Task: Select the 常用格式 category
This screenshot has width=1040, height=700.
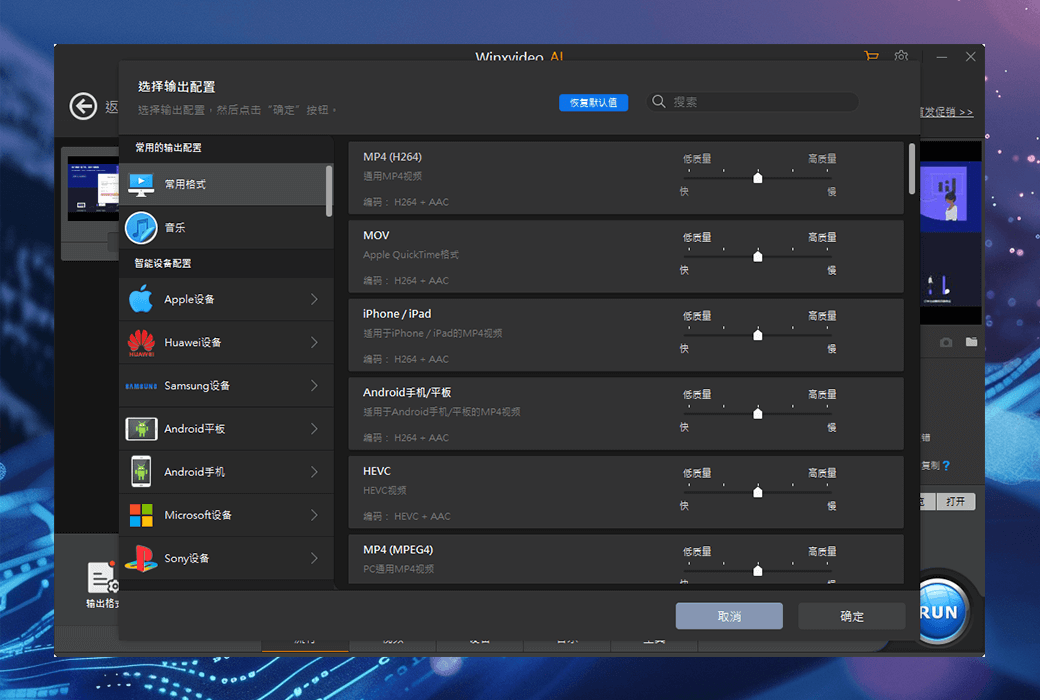Action: click(x=224, y=184)
